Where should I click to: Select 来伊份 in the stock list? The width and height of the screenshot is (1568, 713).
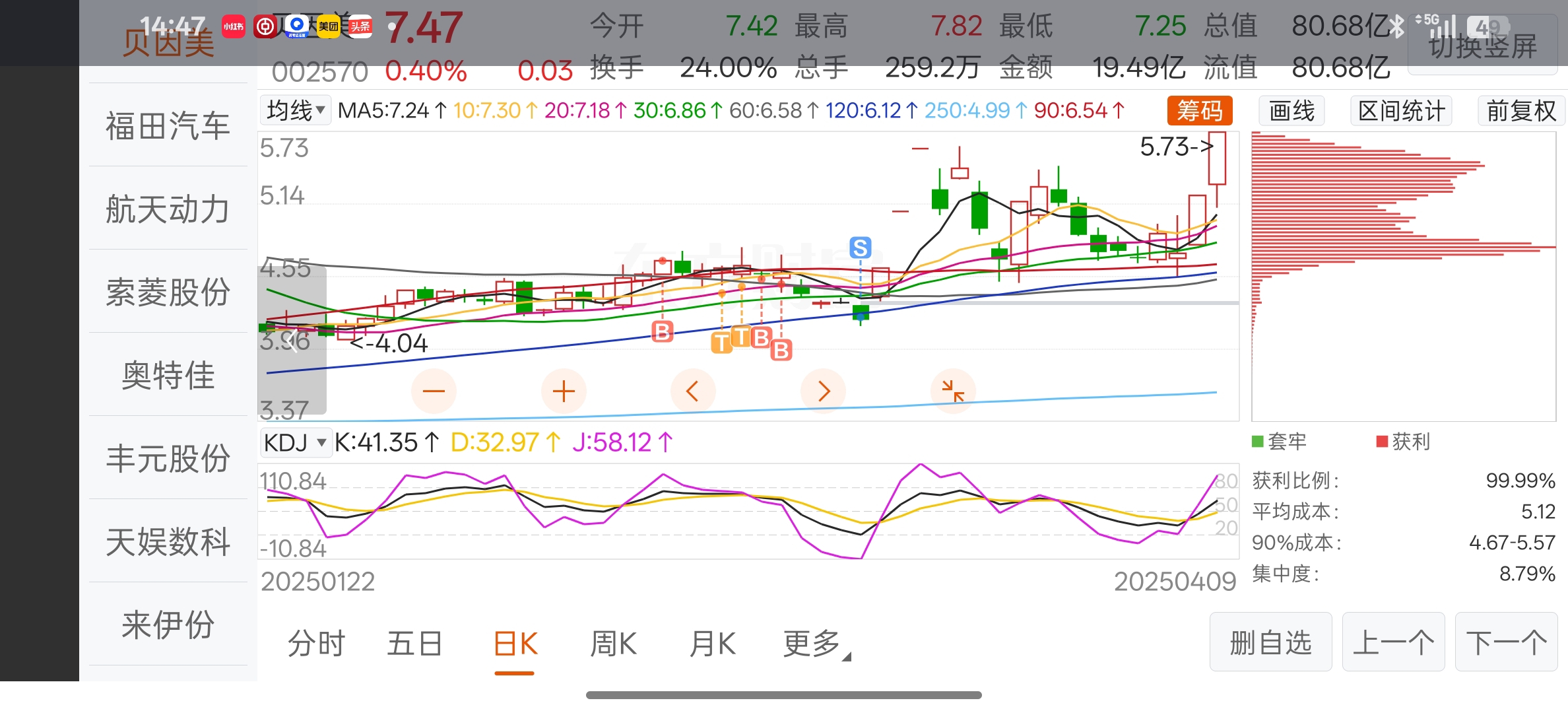(168, 625)
